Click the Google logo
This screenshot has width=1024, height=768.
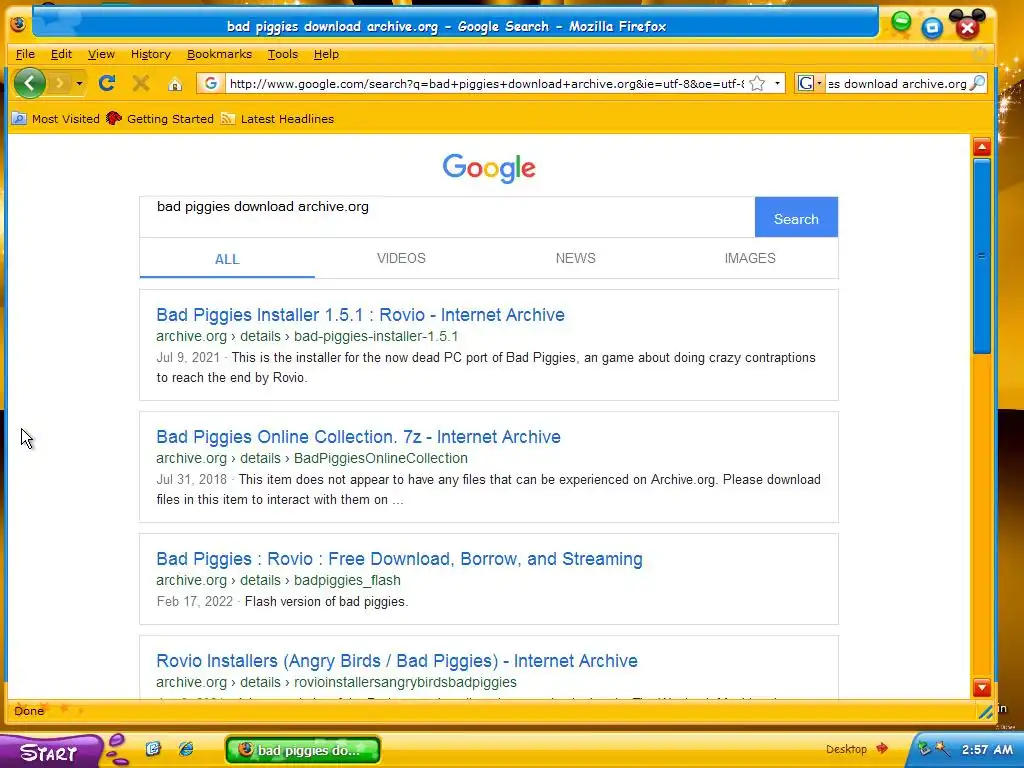[489, 168]
